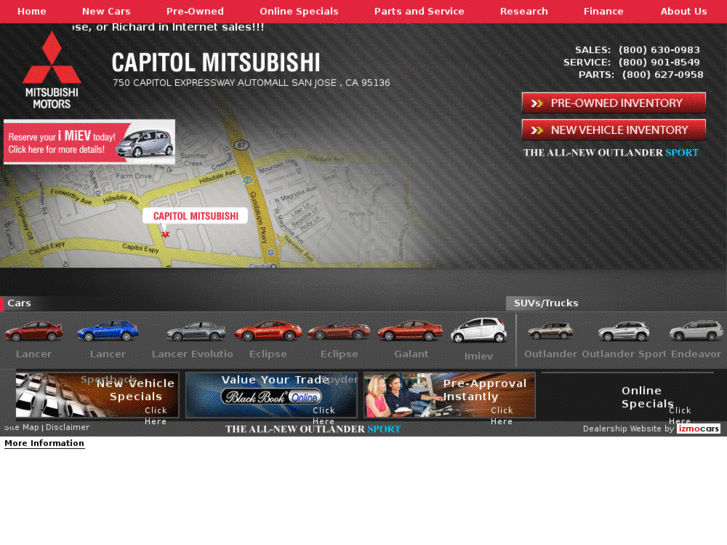Open the New Cars menu
The image size is (727, 545).
[106, 12]
